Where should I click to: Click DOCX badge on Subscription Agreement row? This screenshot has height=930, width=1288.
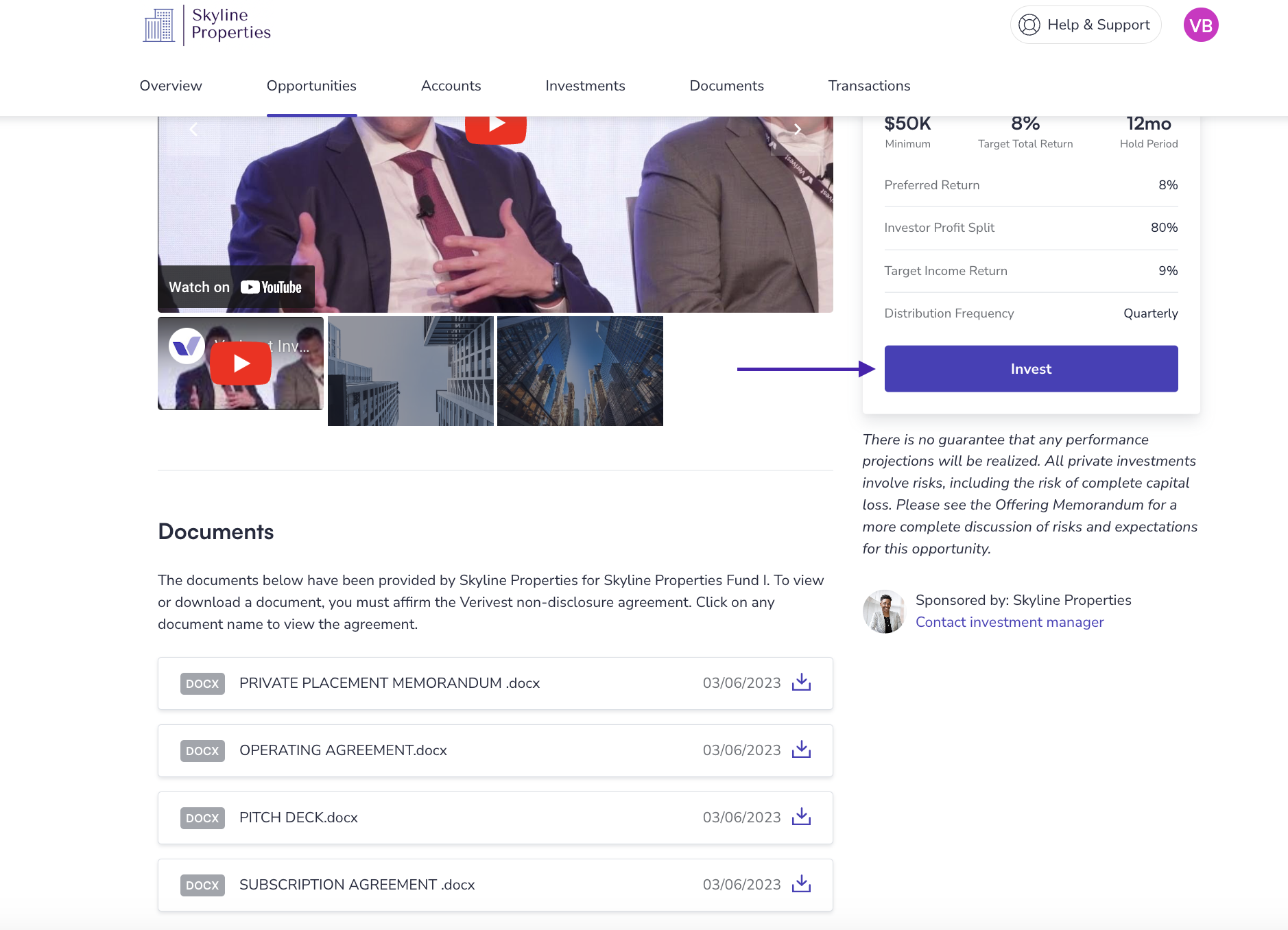tap(202, 885)
